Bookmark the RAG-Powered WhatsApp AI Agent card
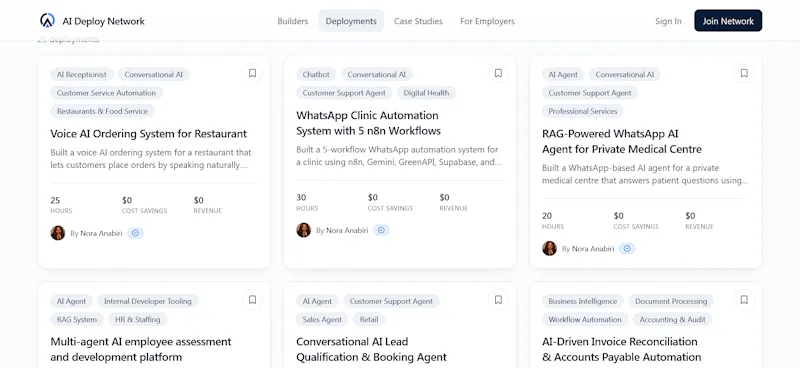The image size is (800, 368). 744,73
